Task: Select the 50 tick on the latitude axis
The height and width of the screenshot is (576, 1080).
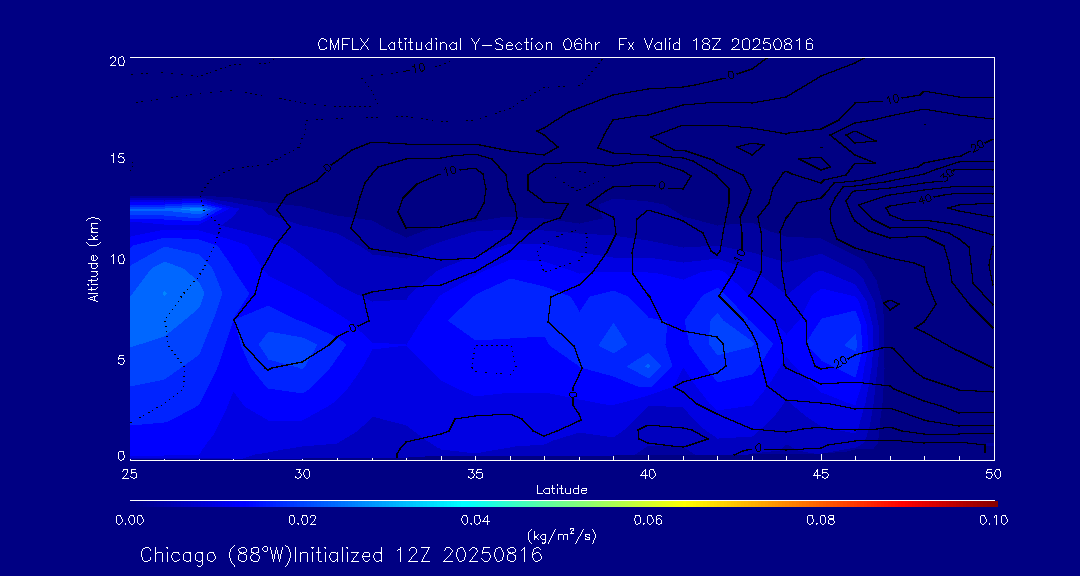Action: pos(993,472)
